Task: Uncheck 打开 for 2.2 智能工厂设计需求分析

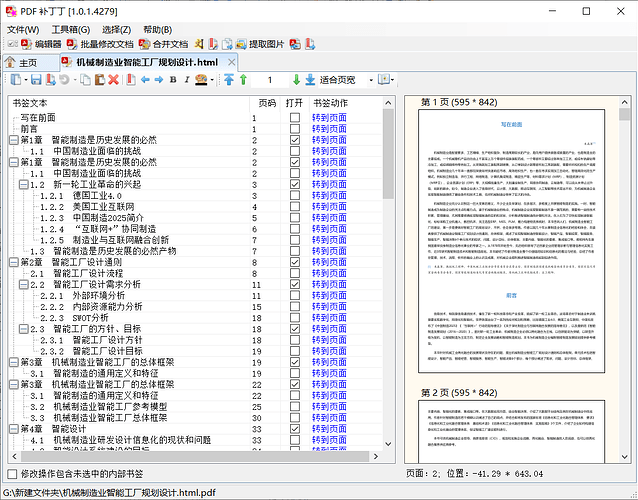Action: click(x=295, y=284)
